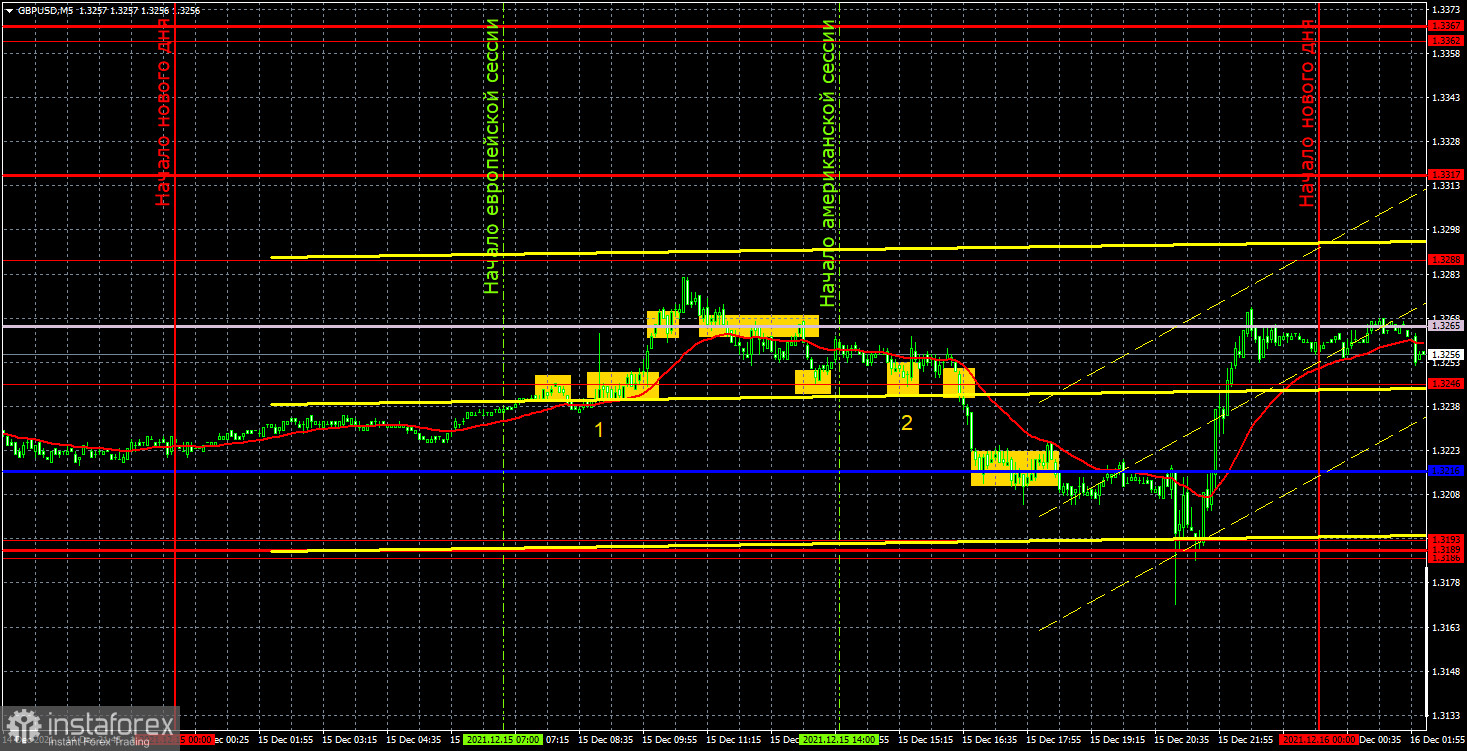This screenshot has width=1467, height=751.
Task: Select the red 1.3362 price level tag
Action: click(x=1446, y=40)
